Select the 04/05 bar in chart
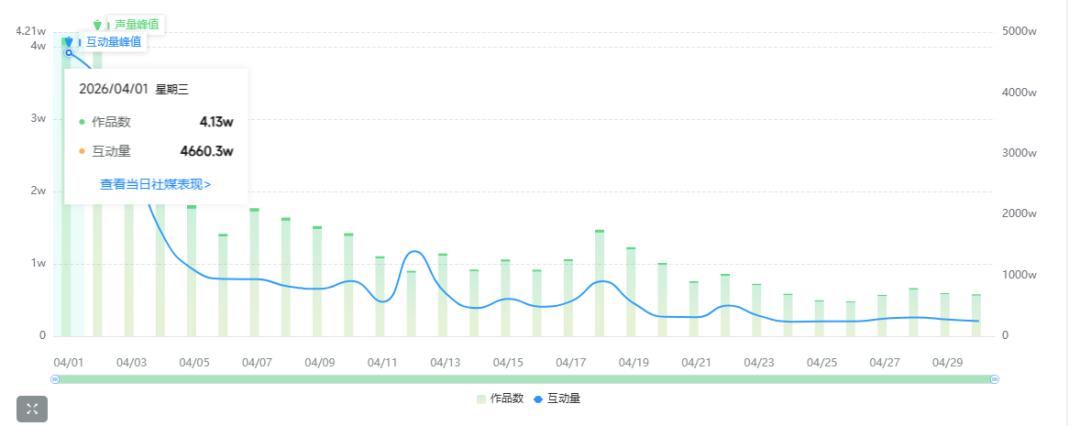 (x=191, y=271)
